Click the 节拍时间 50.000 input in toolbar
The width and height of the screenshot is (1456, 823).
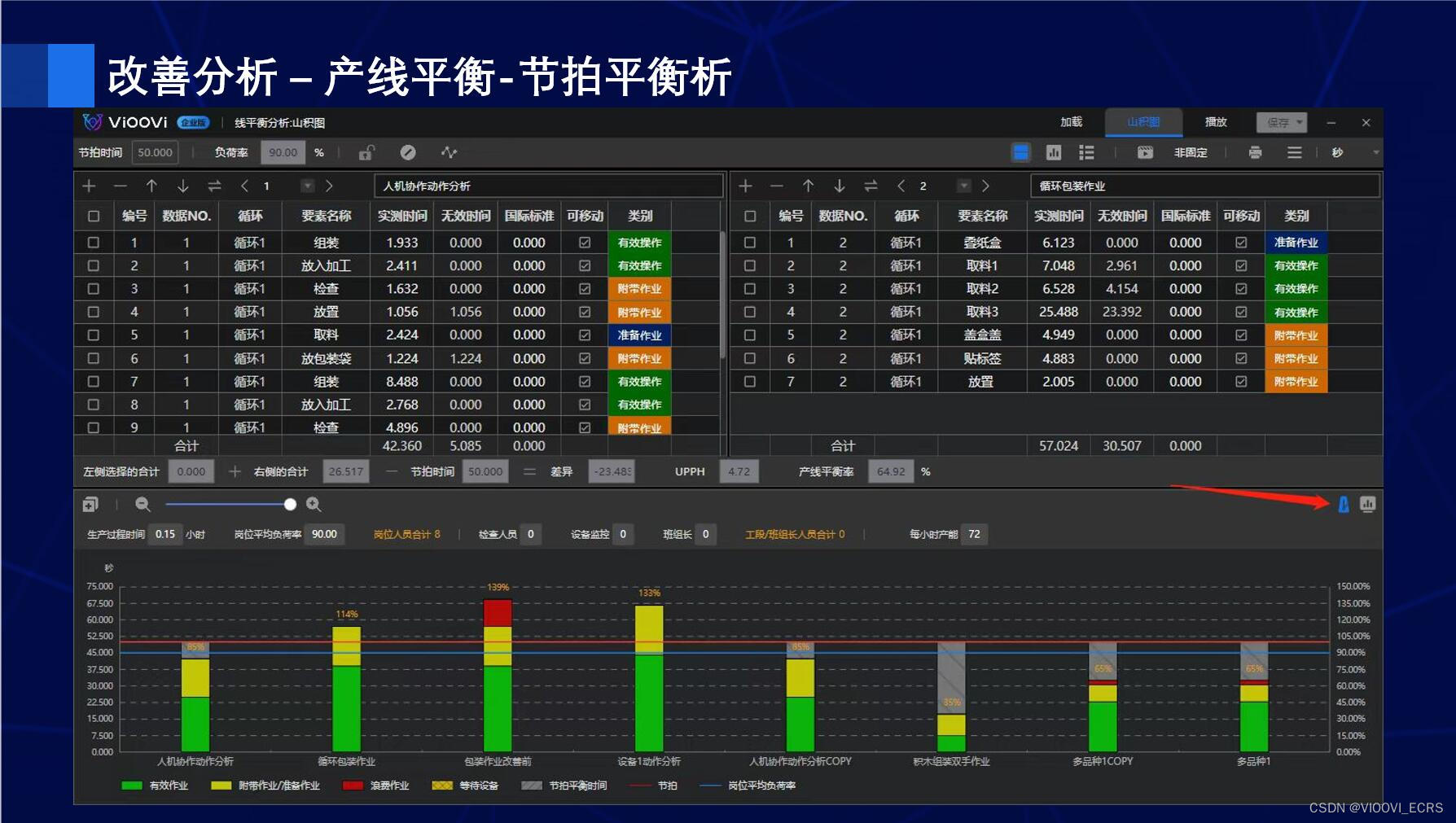[x=155, y=152]
